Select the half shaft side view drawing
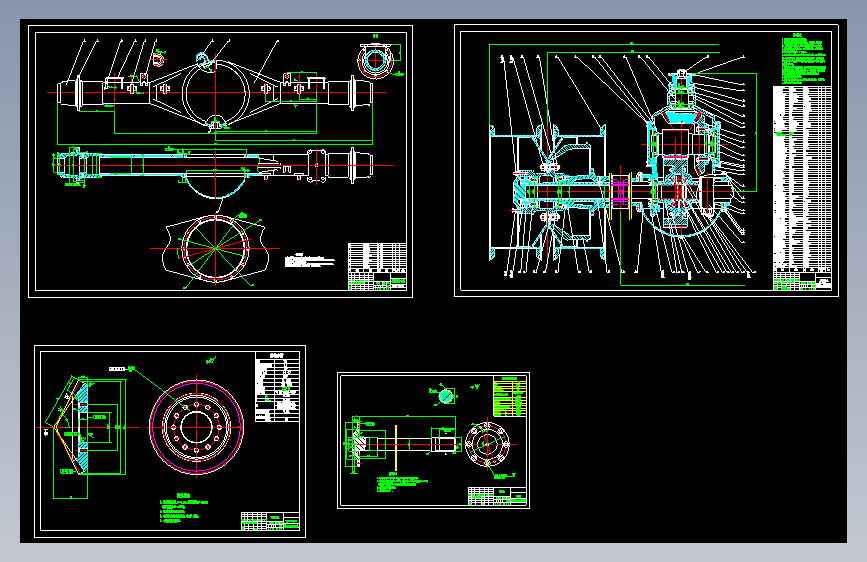This screenshot has width=867, height=562. pos(403,443)
